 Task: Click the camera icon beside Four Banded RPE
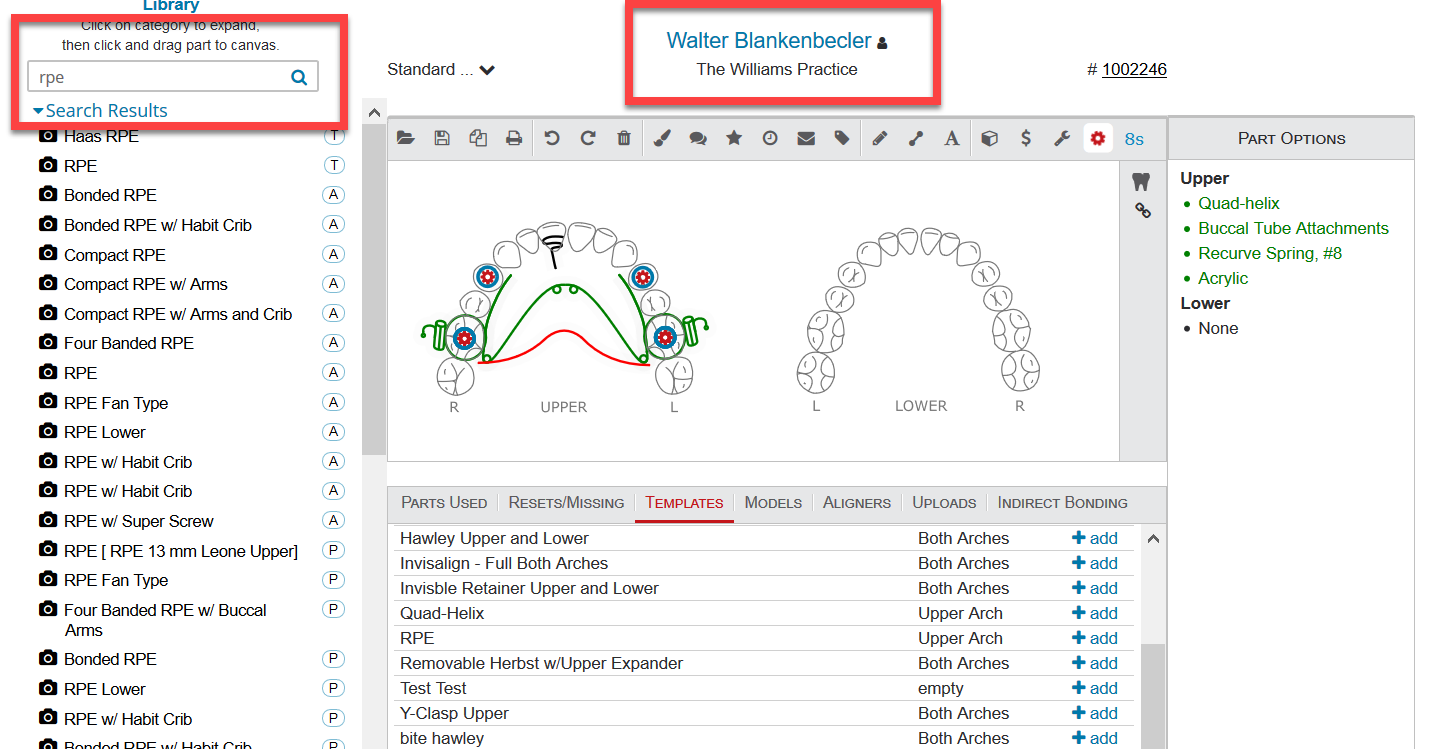click(47, 342)
